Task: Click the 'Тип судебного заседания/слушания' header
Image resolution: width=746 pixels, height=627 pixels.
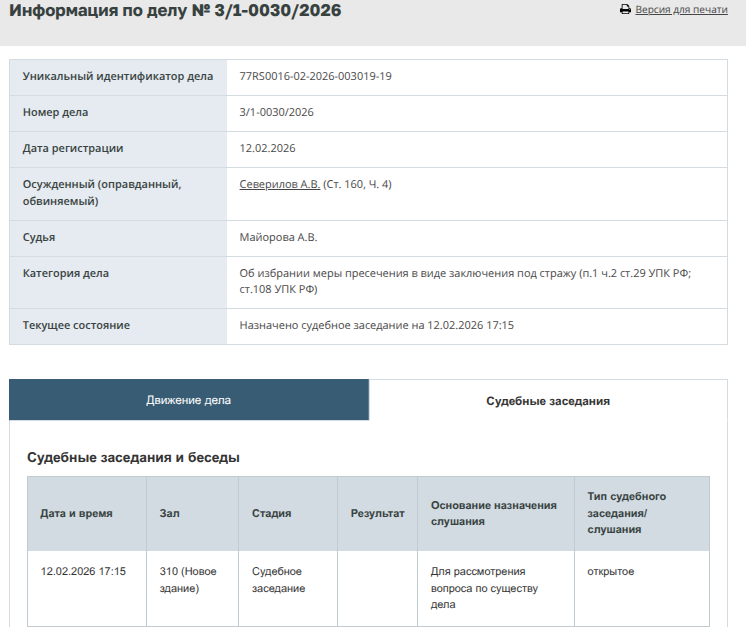Action: coord(626,513)
